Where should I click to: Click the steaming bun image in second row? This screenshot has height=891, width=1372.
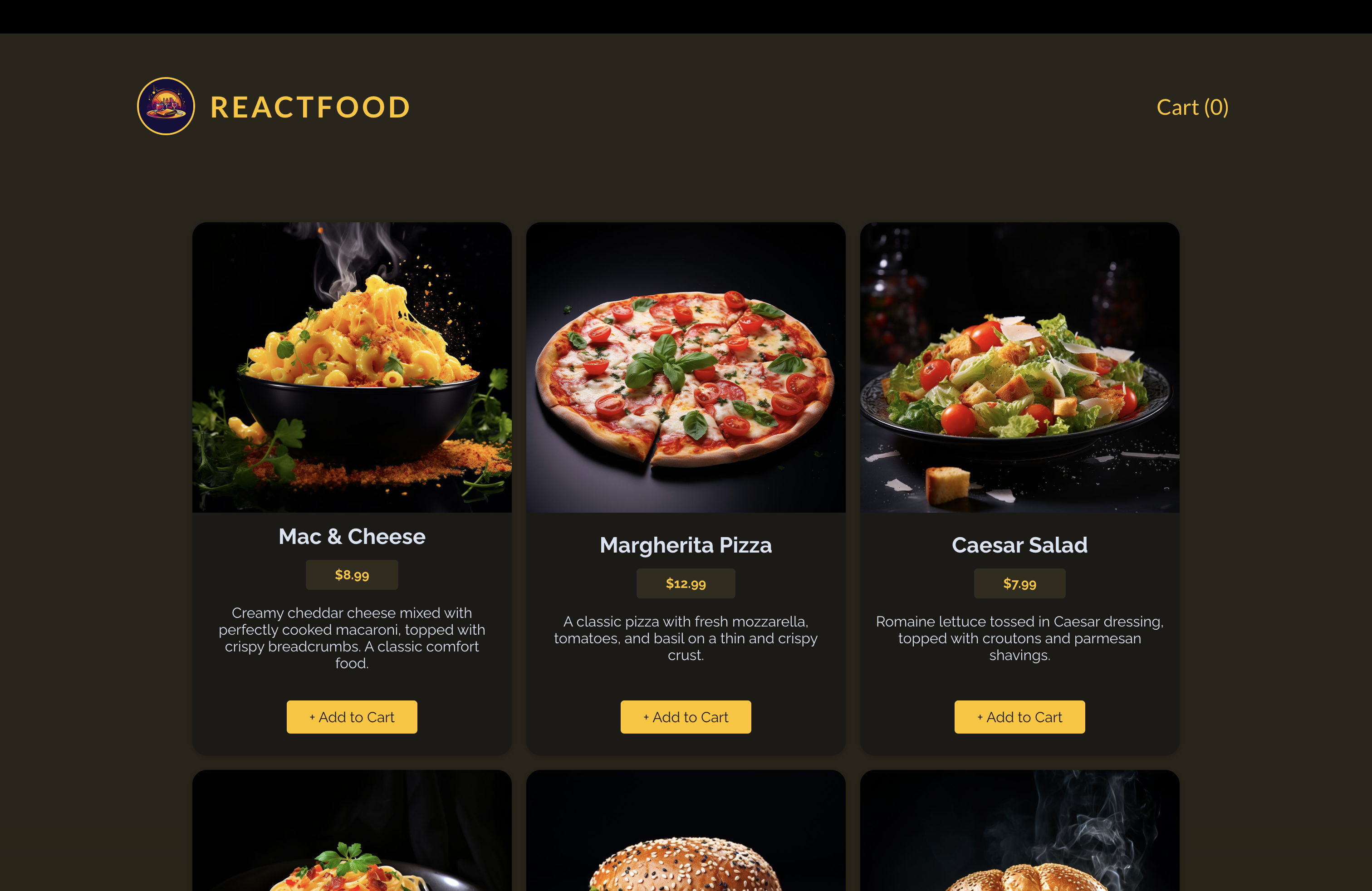pyautogui.click(x=1019, y=831)
